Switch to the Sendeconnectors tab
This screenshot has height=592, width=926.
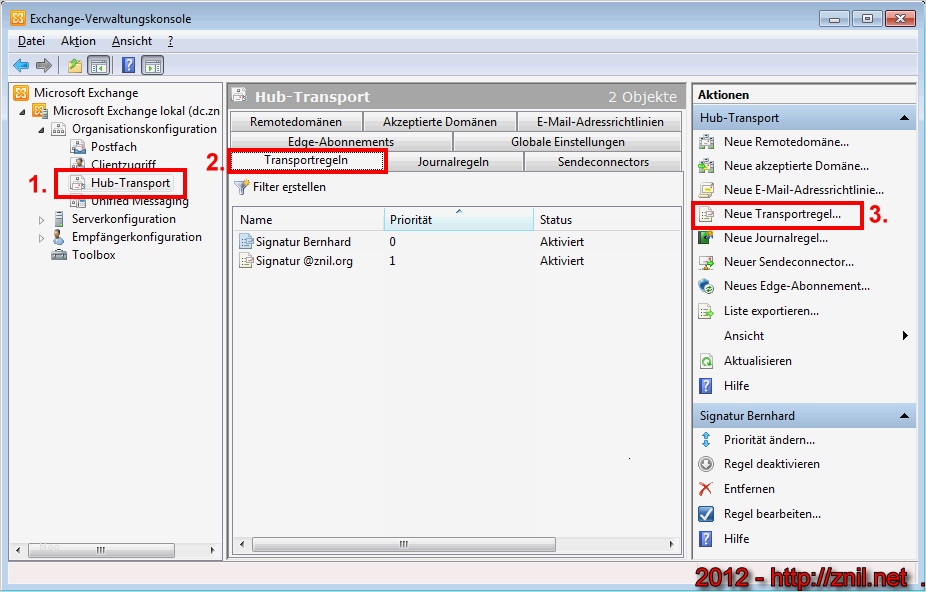tap(603, 162)
